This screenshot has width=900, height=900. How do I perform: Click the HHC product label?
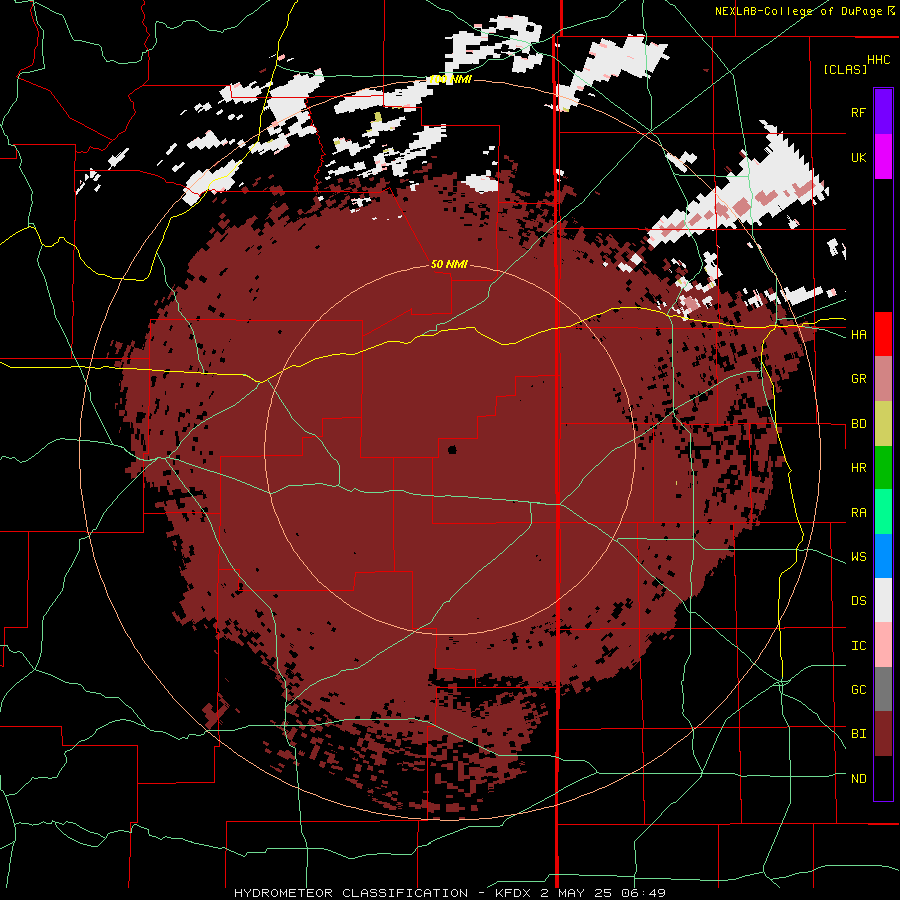[879, 60]
